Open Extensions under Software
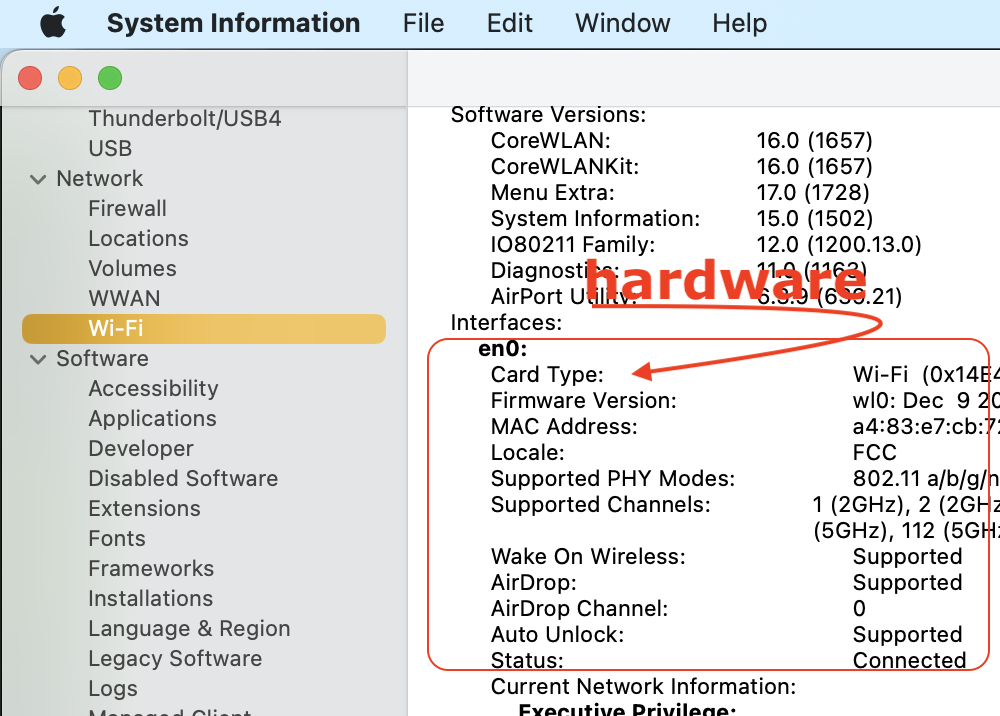This screenshot has width=1000, height=716. tap(145, 508)
